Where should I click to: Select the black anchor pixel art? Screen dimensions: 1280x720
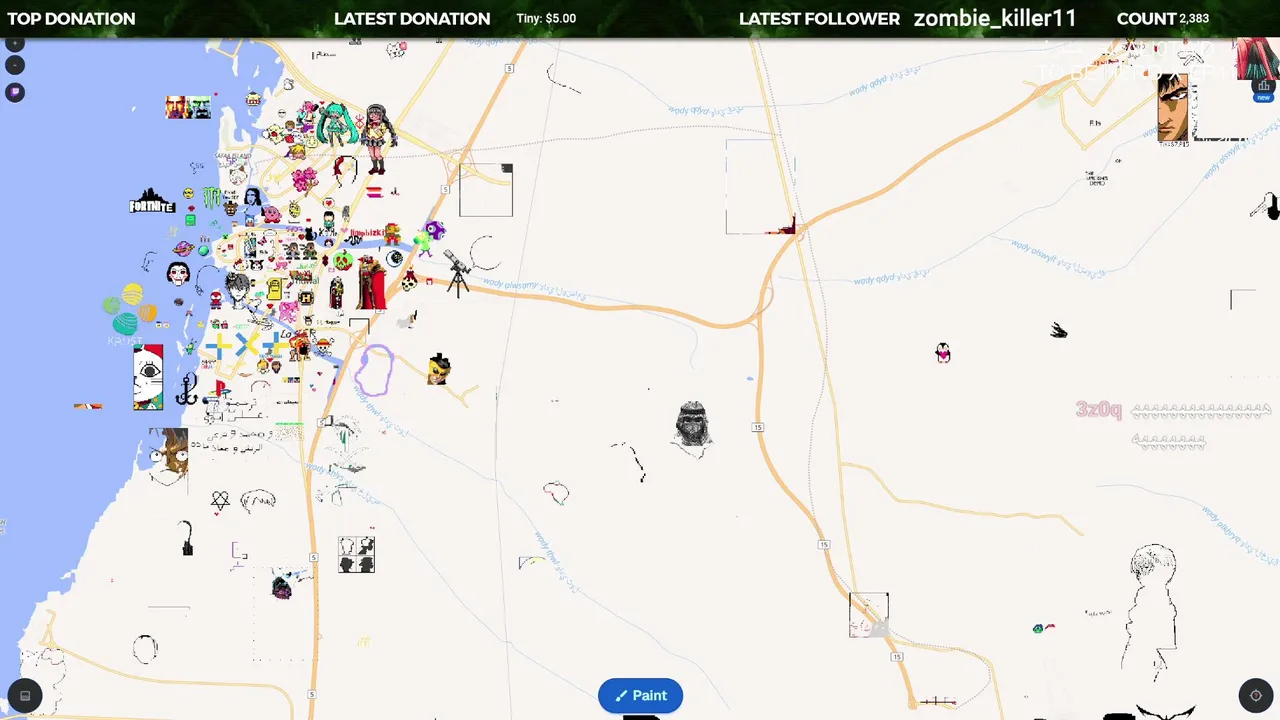point(186,388)
